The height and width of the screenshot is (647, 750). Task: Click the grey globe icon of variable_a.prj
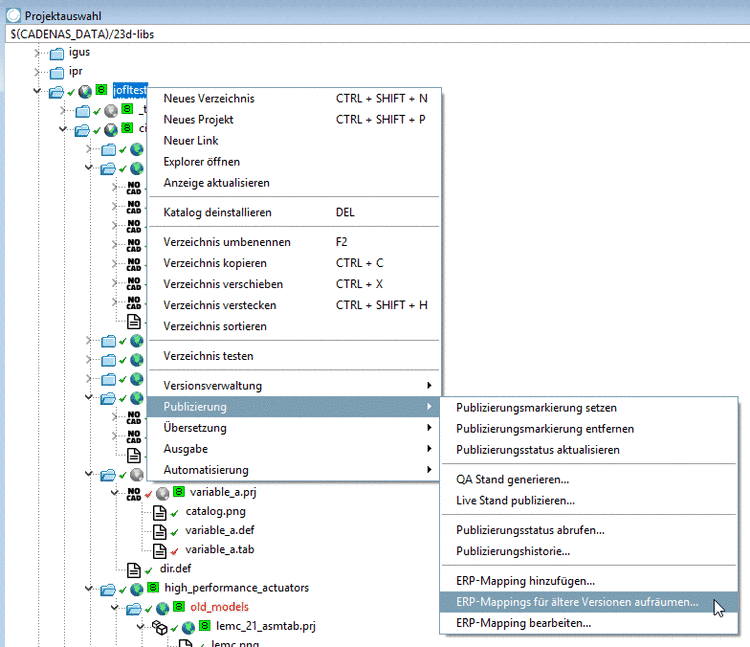tap(163, 493)
